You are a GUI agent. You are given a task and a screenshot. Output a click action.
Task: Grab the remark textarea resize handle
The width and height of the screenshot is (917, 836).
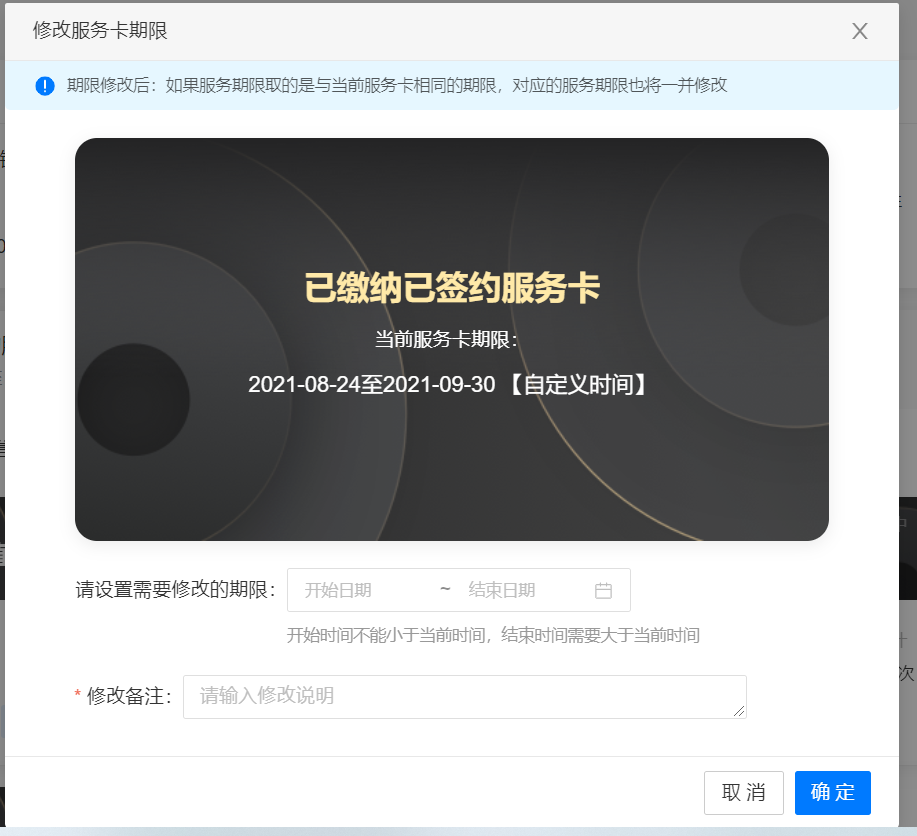[x=739, y=711]
